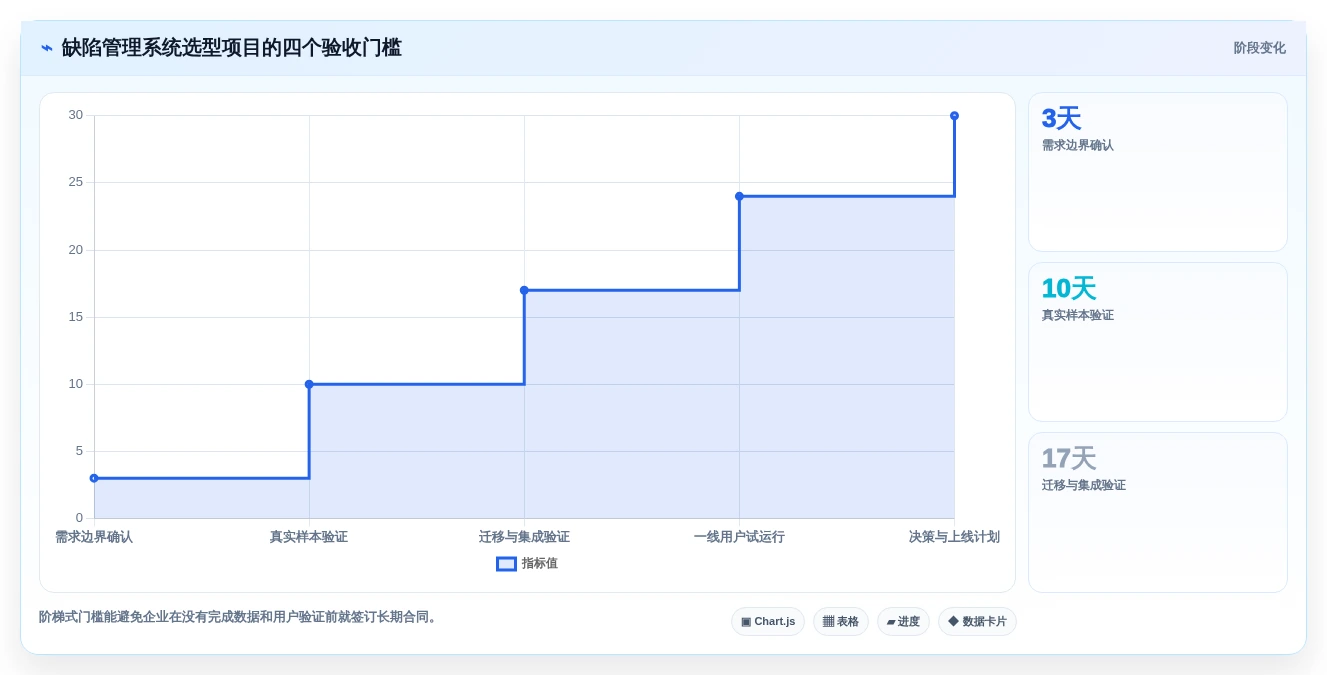Click the 迁移与集成验证 x-axis label

[524, 537]
